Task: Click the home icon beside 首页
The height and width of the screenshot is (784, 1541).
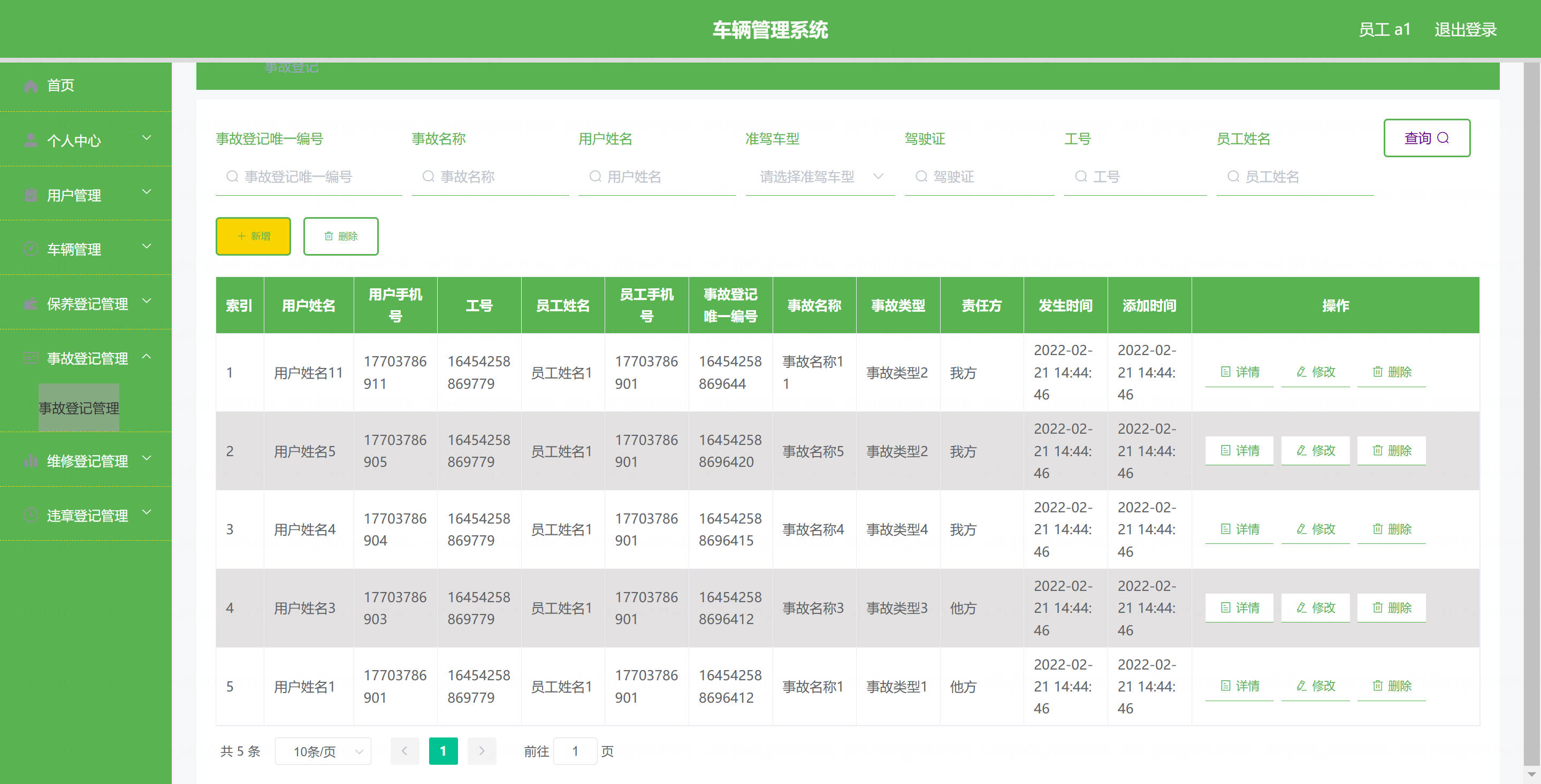Action: 30,86
